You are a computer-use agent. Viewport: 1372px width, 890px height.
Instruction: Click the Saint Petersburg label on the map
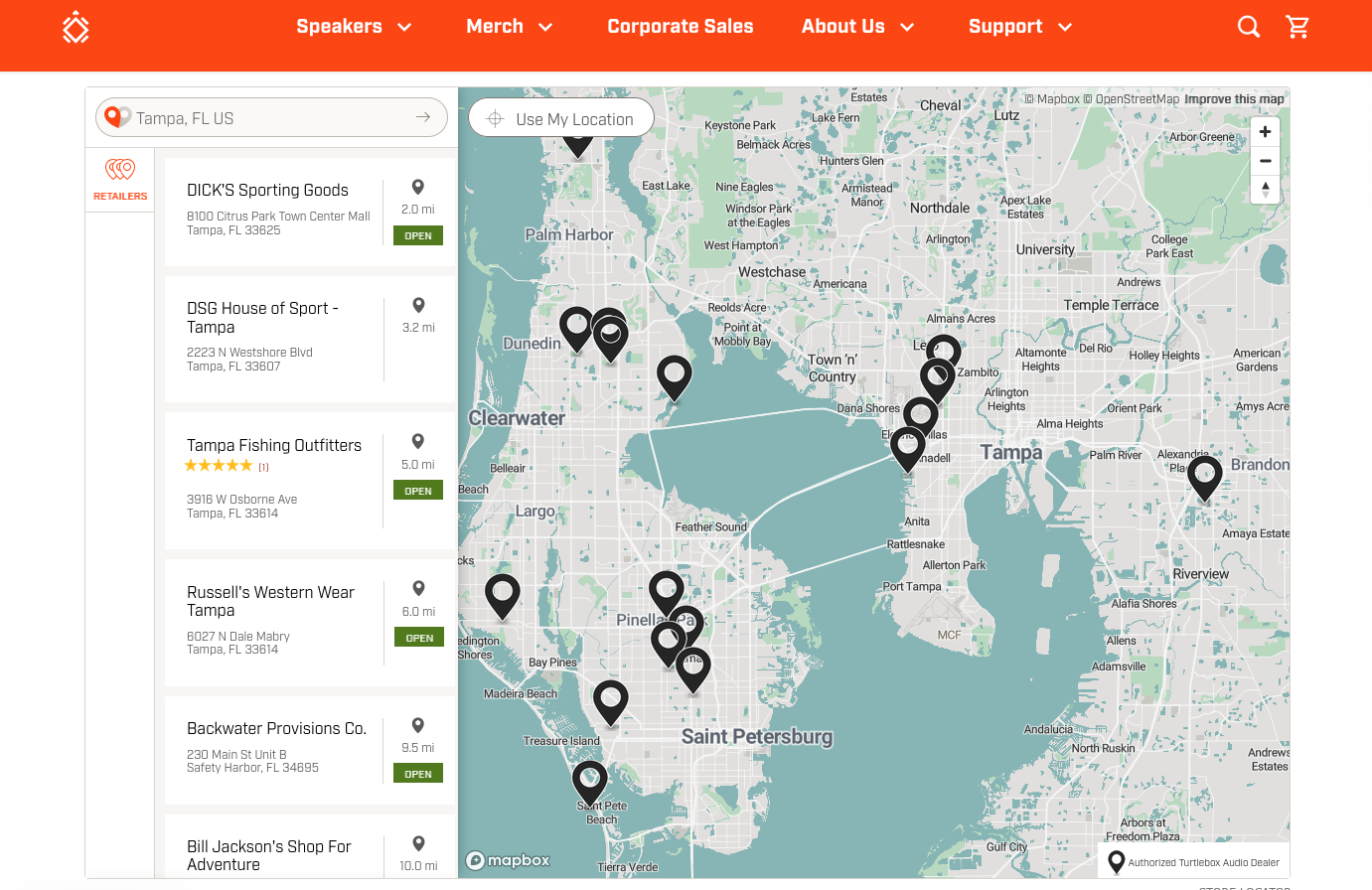757,737
